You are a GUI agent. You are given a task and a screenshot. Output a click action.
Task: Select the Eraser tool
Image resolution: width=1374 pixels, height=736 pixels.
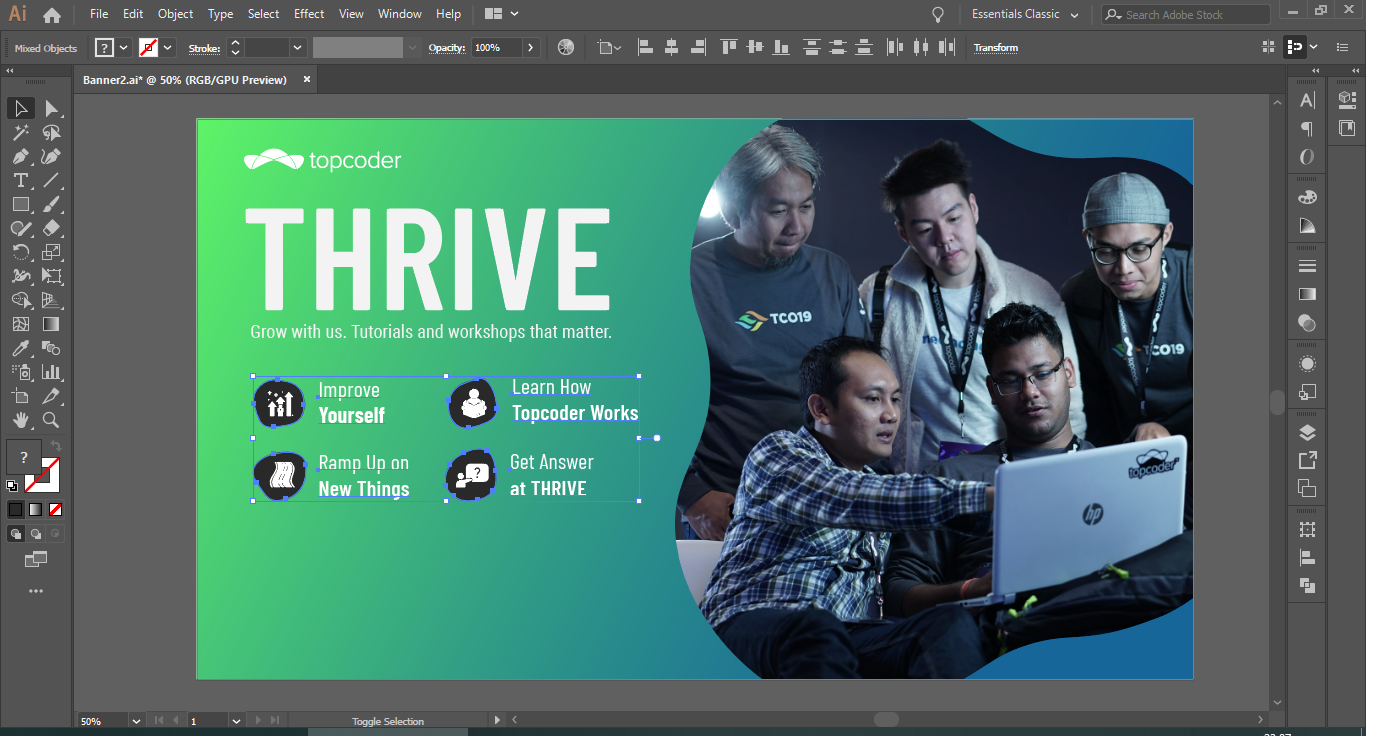[x=52, y=228]
